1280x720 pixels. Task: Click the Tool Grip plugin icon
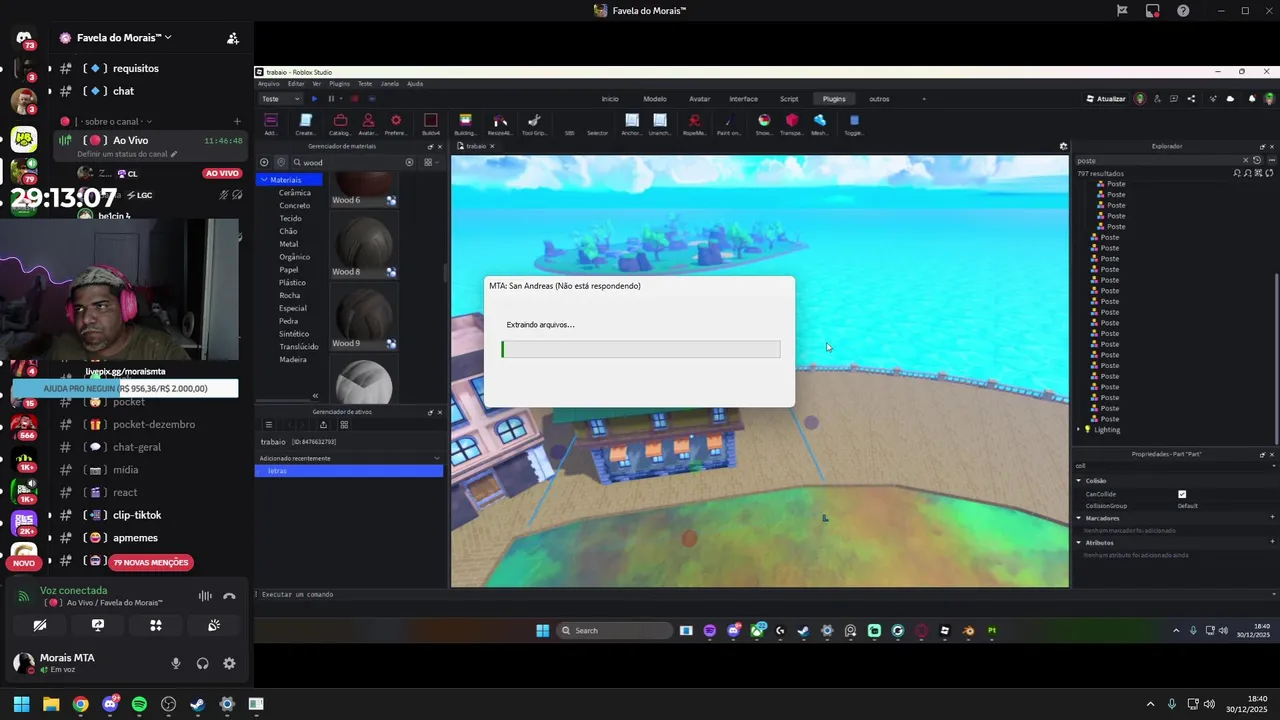tap(534, 121)
